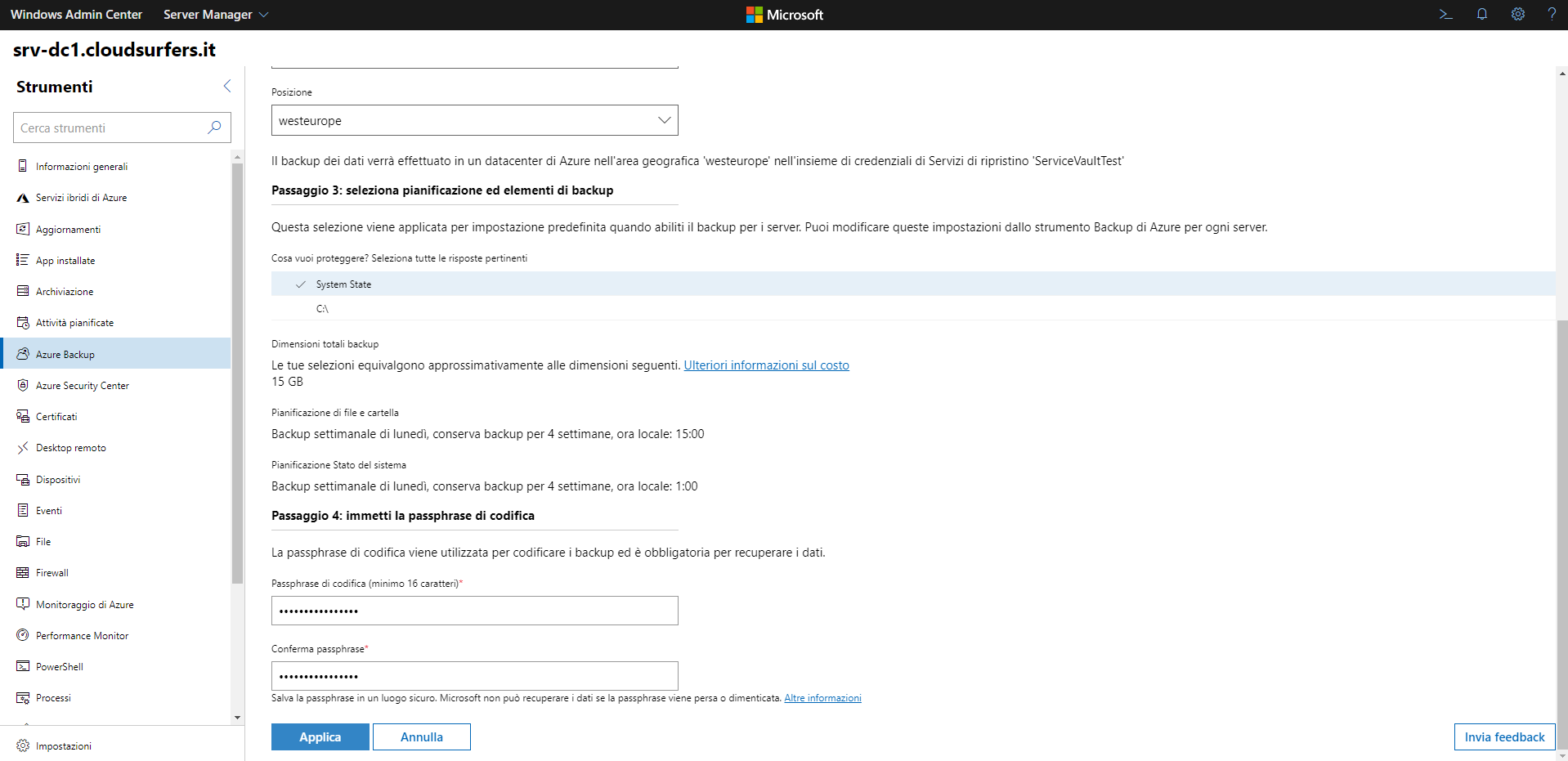Open Altre informazioni link
The width and height of the screenshot is (1568, 761).
click(822, 698)
